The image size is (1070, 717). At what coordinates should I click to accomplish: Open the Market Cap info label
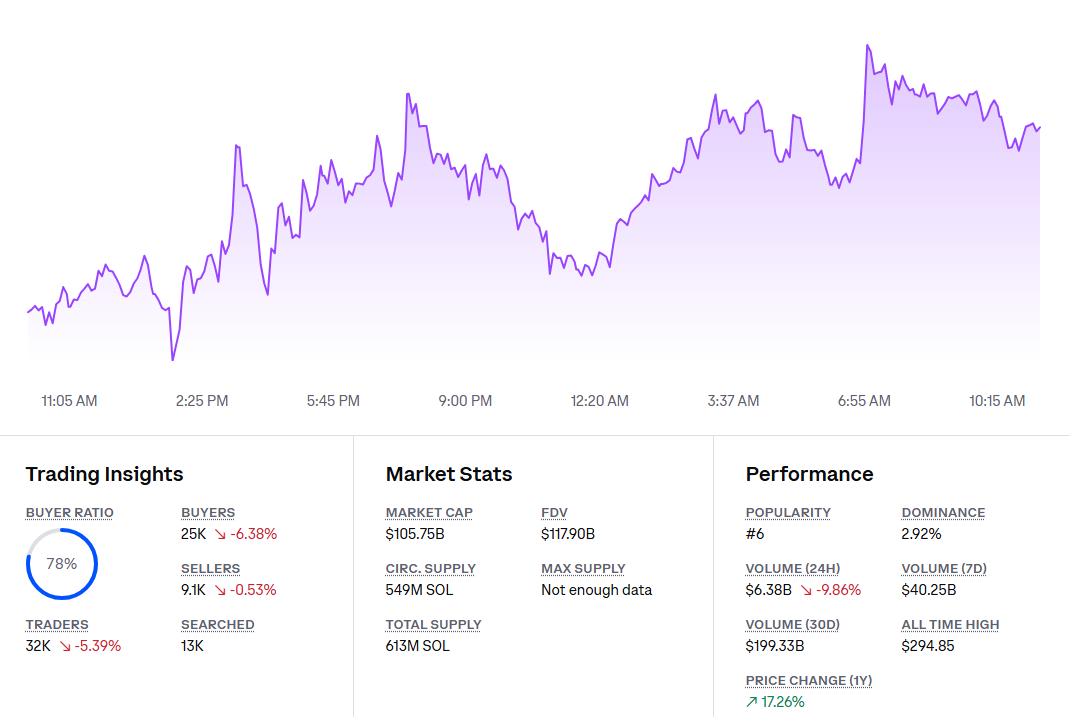click(429, 512)
